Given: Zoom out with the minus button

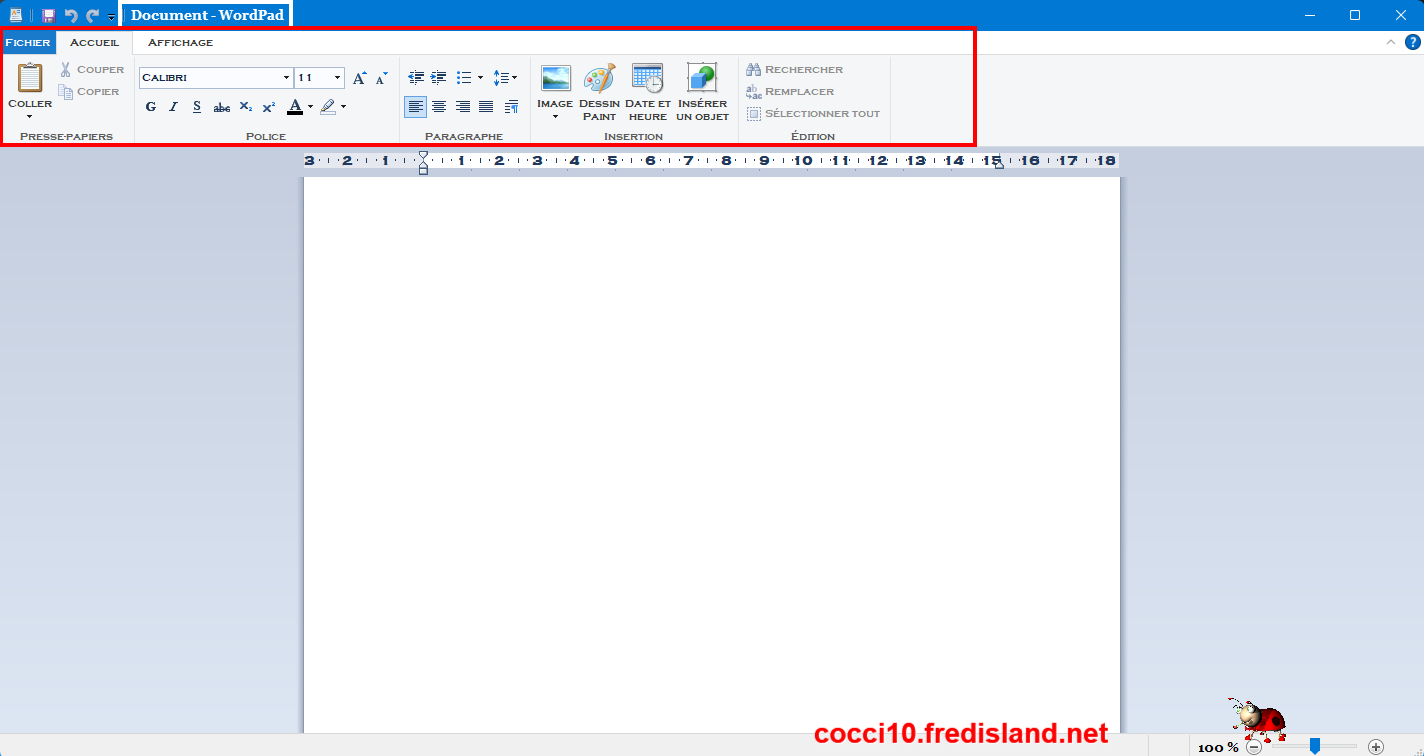Looking at the screenshot, I should tap(1254, 747).
